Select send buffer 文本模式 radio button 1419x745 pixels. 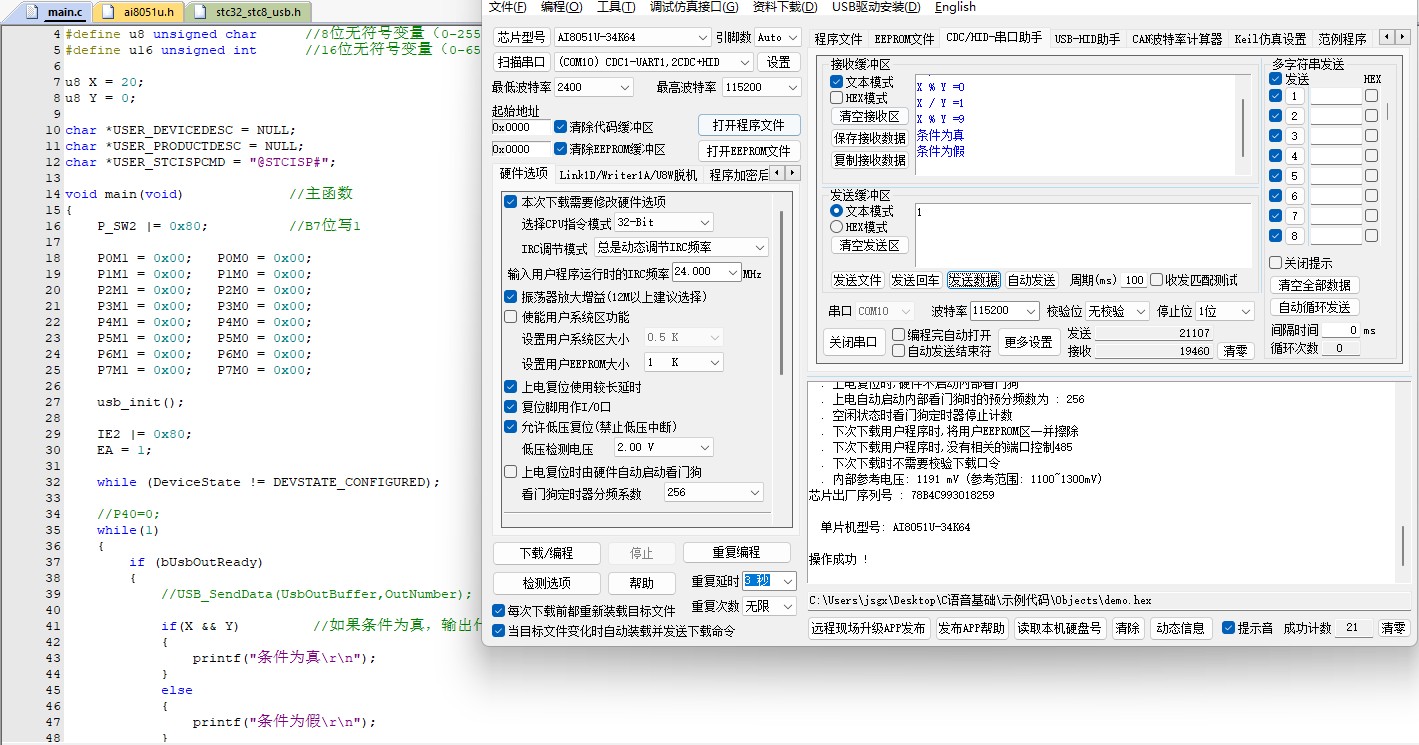click(837, 211)
